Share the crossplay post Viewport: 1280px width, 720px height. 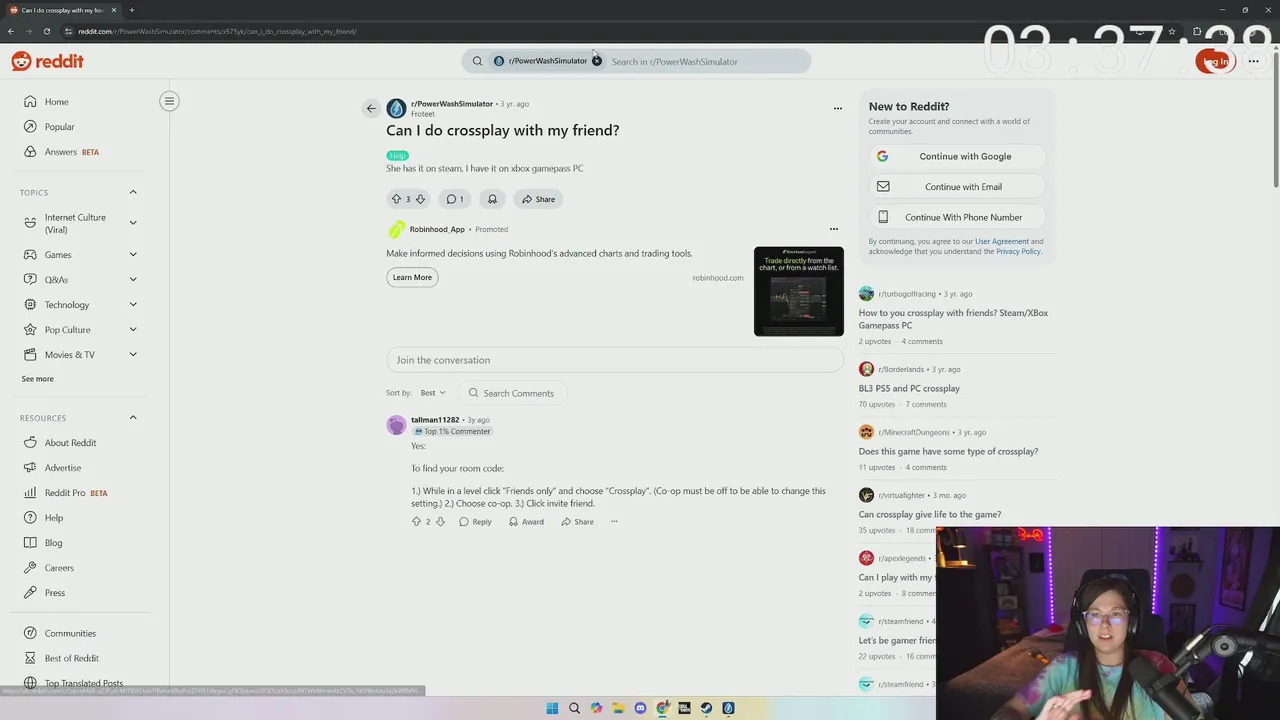point(538,199)
